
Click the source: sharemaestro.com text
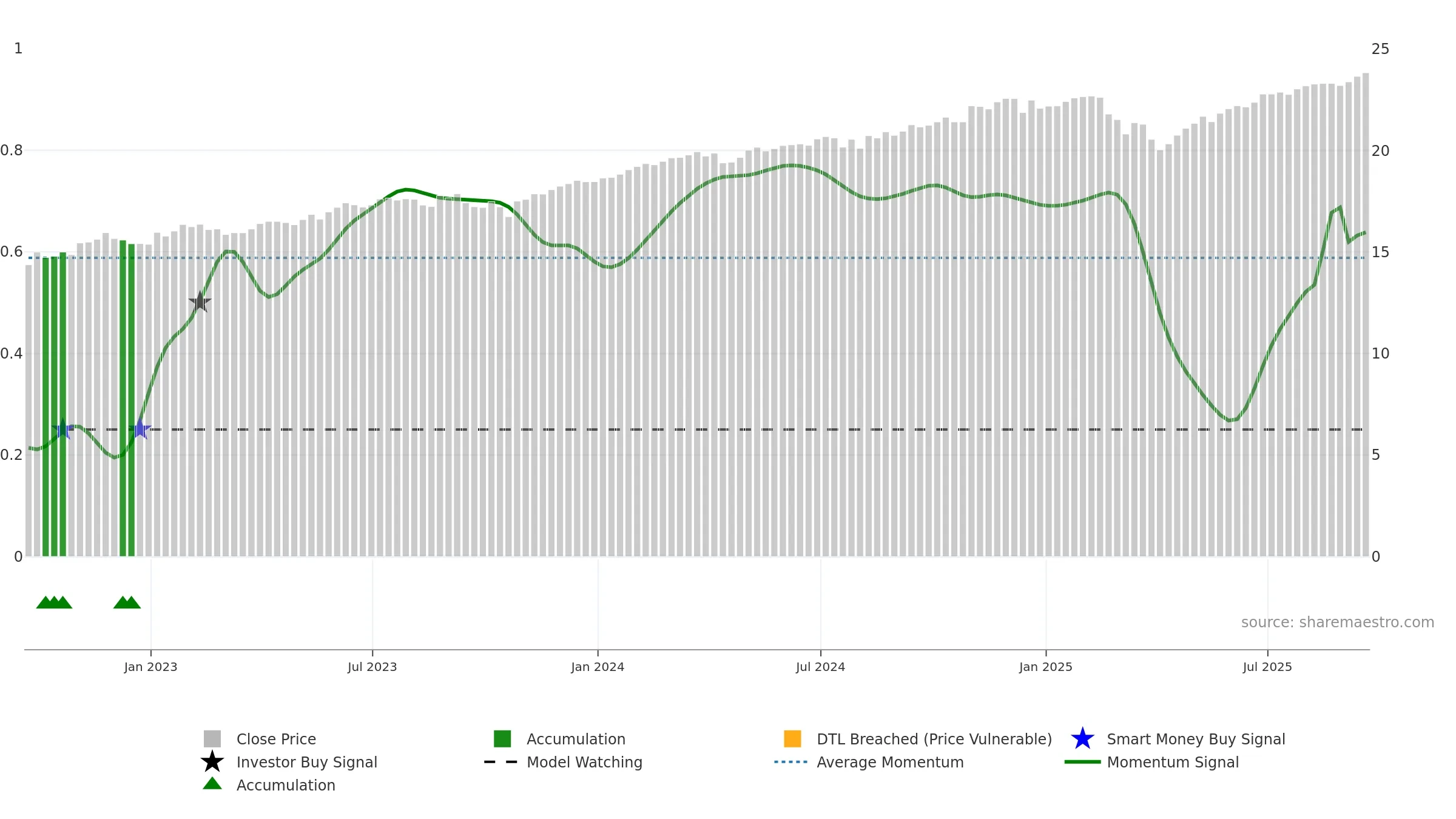coord(1338,622)
